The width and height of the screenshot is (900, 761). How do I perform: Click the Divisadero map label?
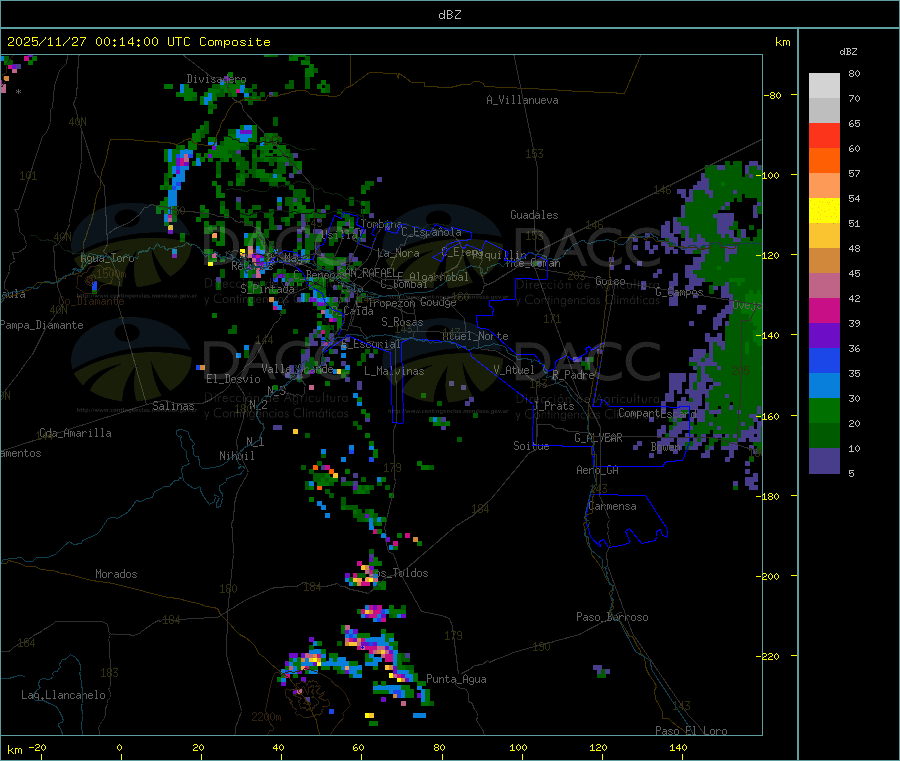coord(216,79)
